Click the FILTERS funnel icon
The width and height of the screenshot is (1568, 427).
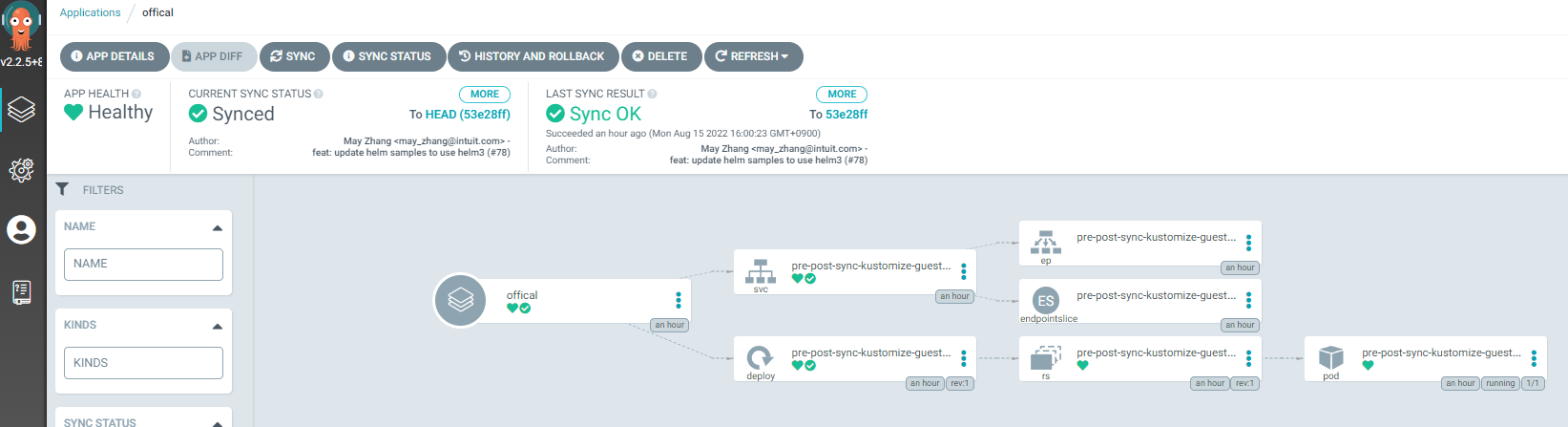pyautogui.click(x=62, y=189)
